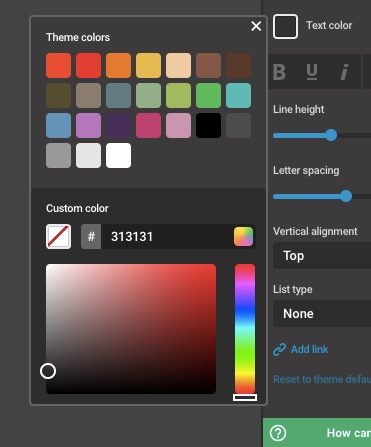Choose the teal theme color swatch
Viewport: 371px width, 447px height.
[238, 95]
